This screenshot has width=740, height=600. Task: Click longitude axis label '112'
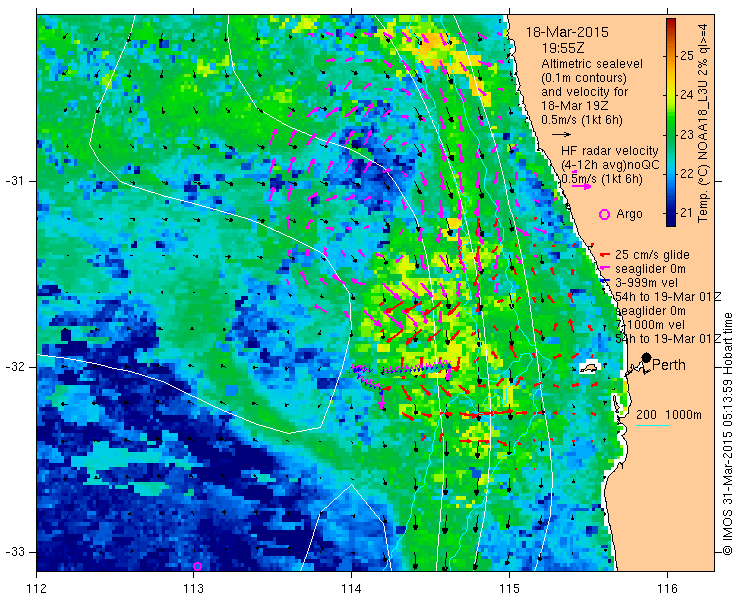click(37, 588)
